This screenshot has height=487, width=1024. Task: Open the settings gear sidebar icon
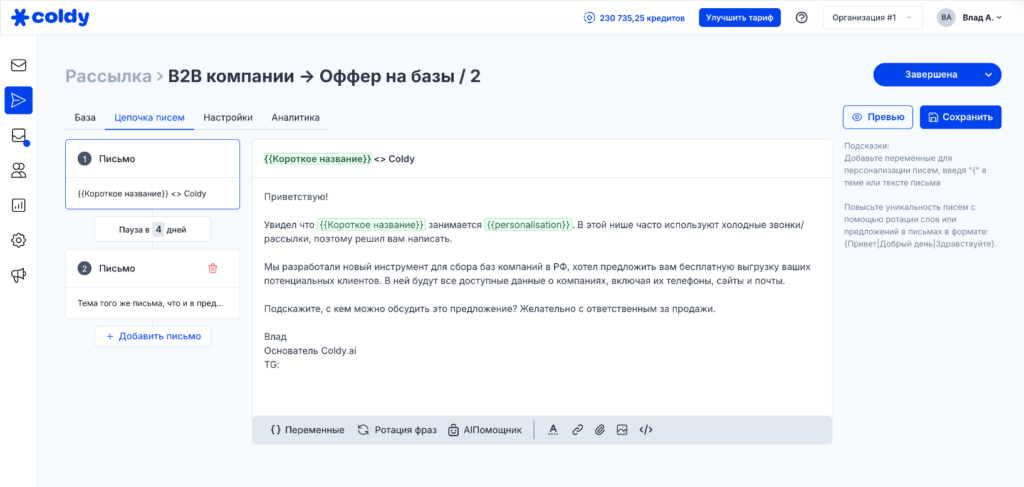pyautogui.click(x=18, y=240)
